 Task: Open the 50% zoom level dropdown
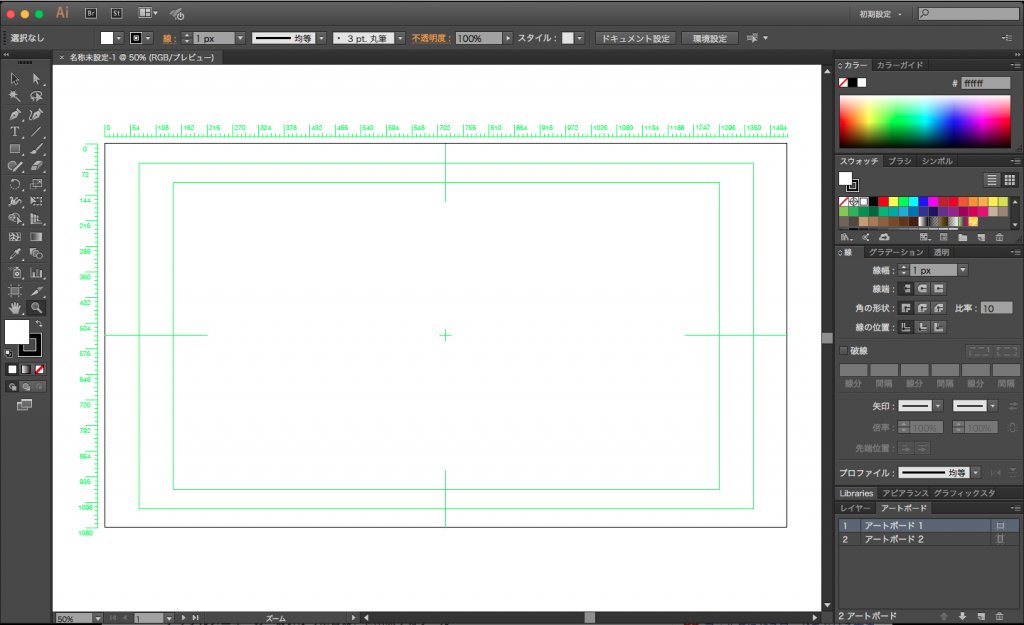click(97, 618)
